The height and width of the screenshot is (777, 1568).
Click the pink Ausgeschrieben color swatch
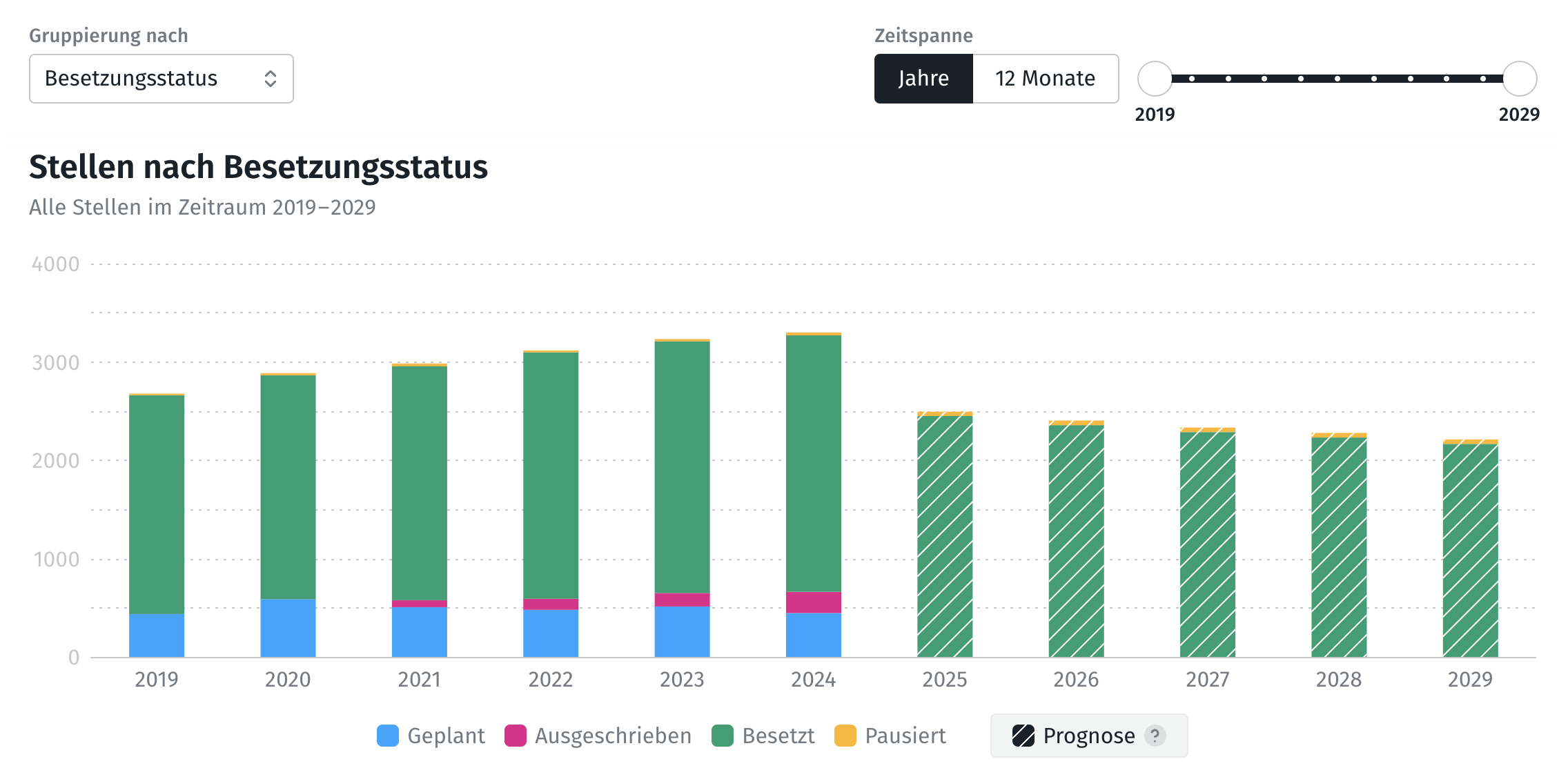[x=516, y=736]
